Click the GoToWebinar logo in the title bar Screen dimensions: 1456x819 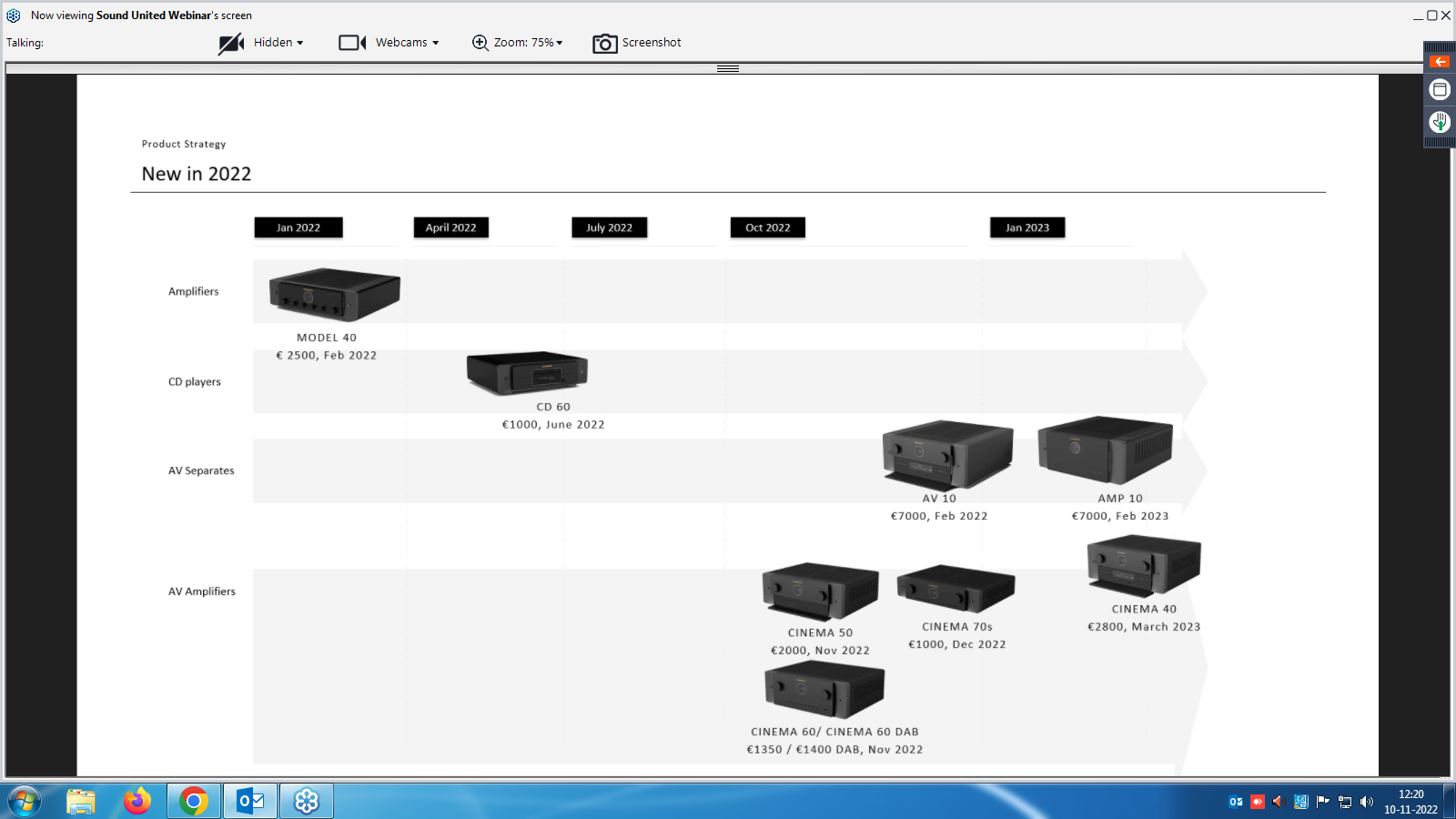[14, 15]
